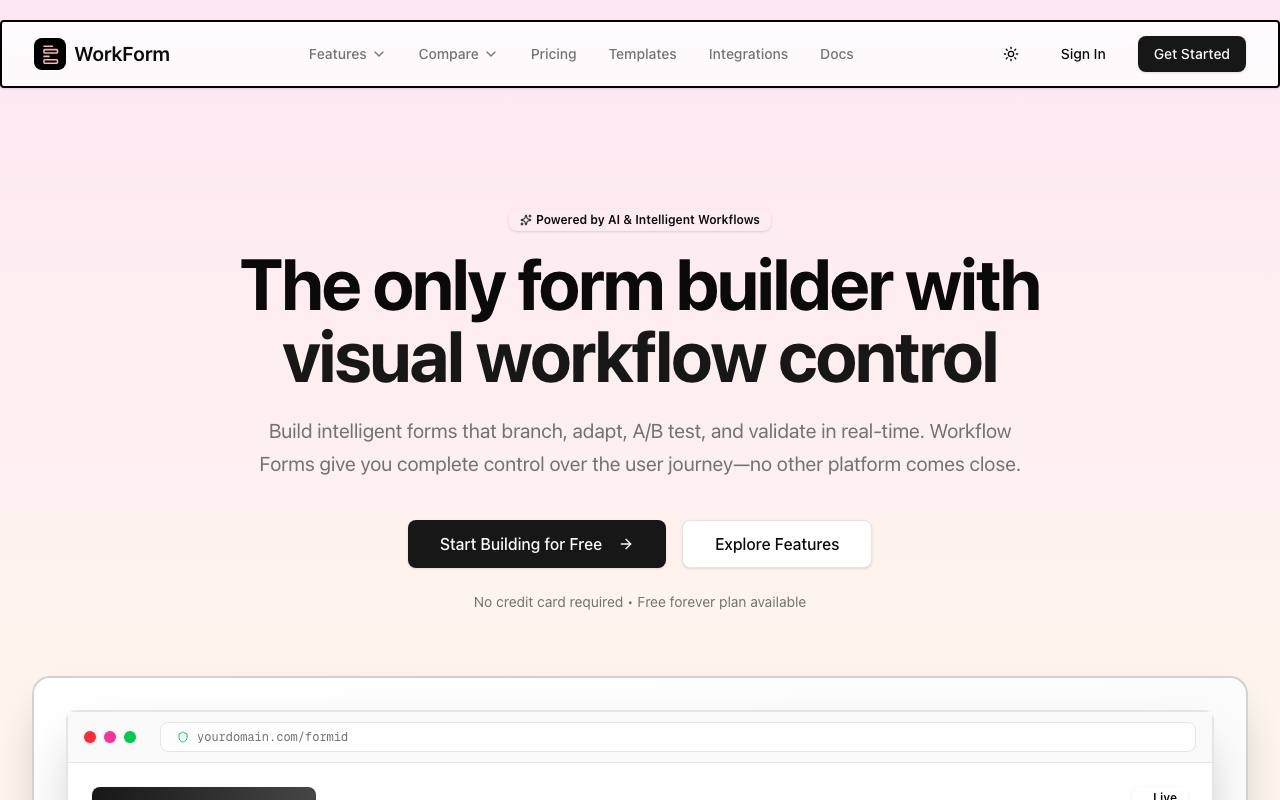1280x800 pixels.
Task: Click the Get Started button
Action: [1191, 54]
